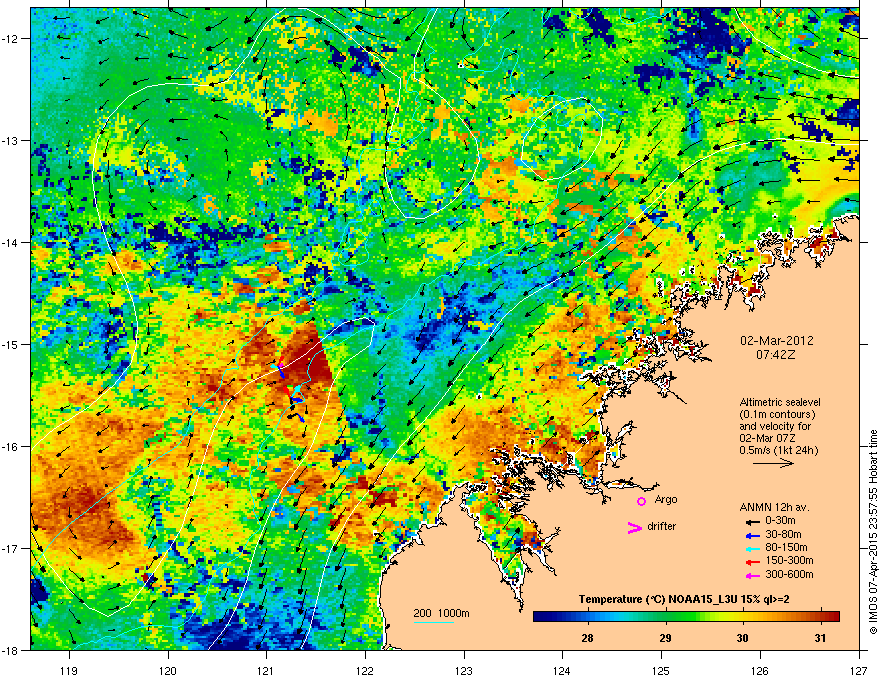880x680 pixels.
Task: Click the latitude -15 axis label
Action: (10, 344)
